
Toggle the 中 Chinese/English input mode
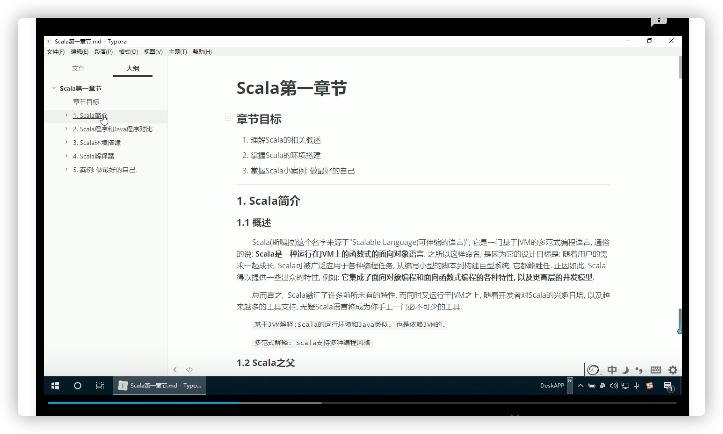pos(612,370)
